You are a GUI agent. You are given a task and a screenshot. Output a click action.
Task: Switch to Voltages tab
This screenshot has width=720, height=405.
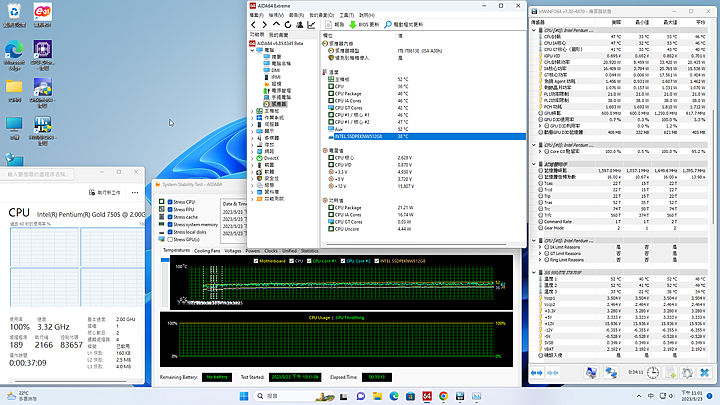click(233, 251)
